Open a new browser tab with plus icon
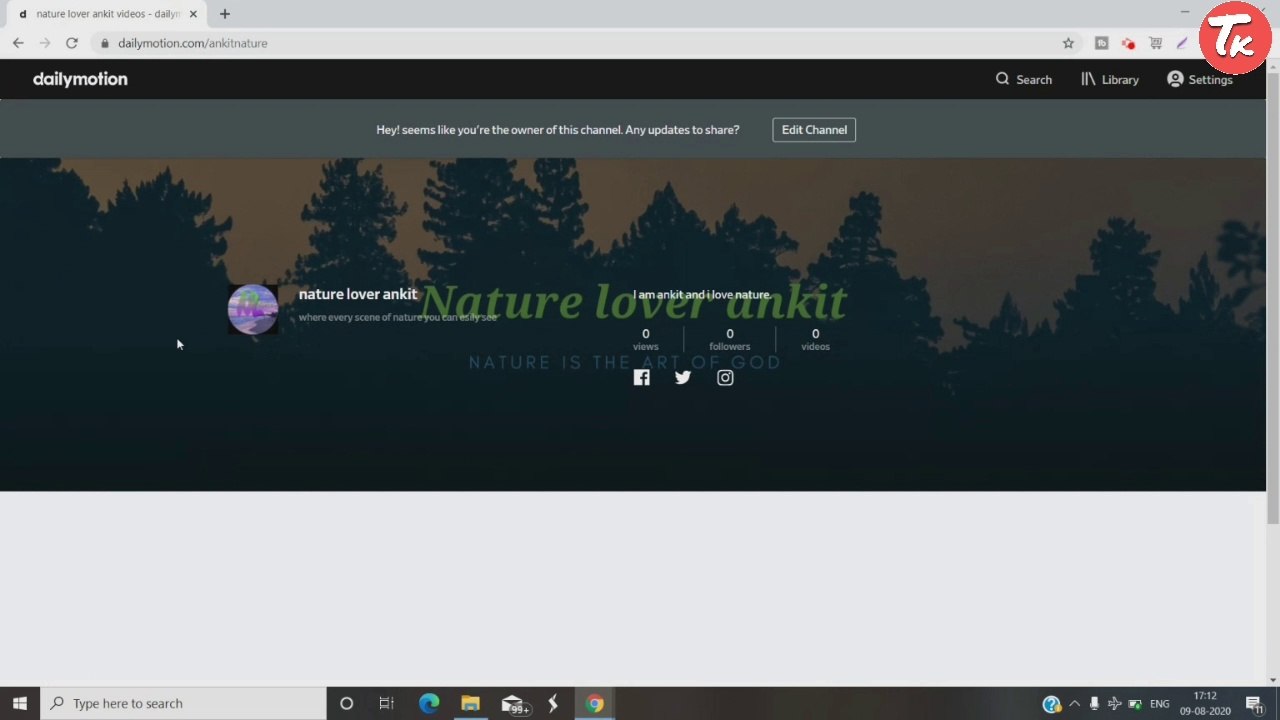The width and height of the screenshot is (1280, 720). (x=225, y=14)
